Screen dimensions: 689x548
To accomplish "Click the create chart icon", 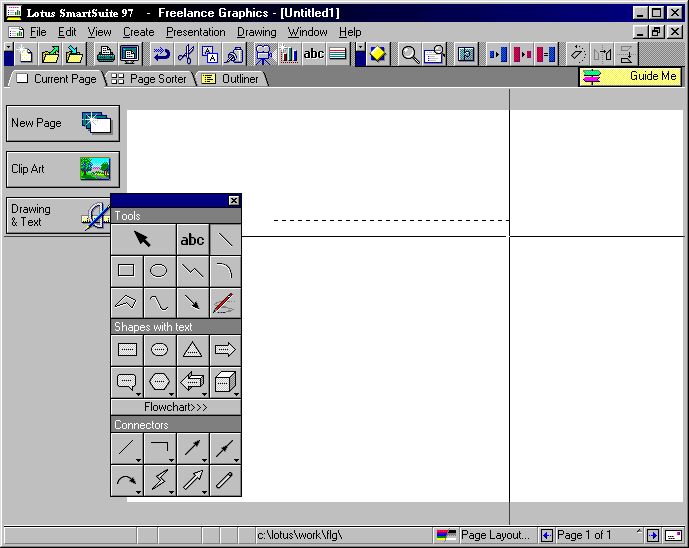I will click(288, 54).
